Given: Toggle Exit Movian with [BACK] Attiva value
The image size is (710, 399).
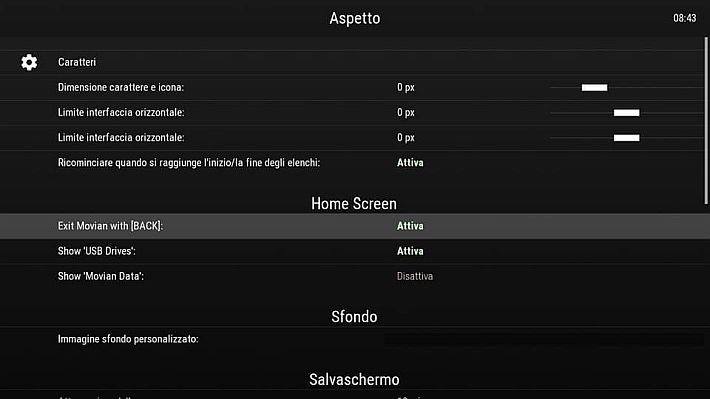Looking at the screenshot, I should [x=410, y=226].
